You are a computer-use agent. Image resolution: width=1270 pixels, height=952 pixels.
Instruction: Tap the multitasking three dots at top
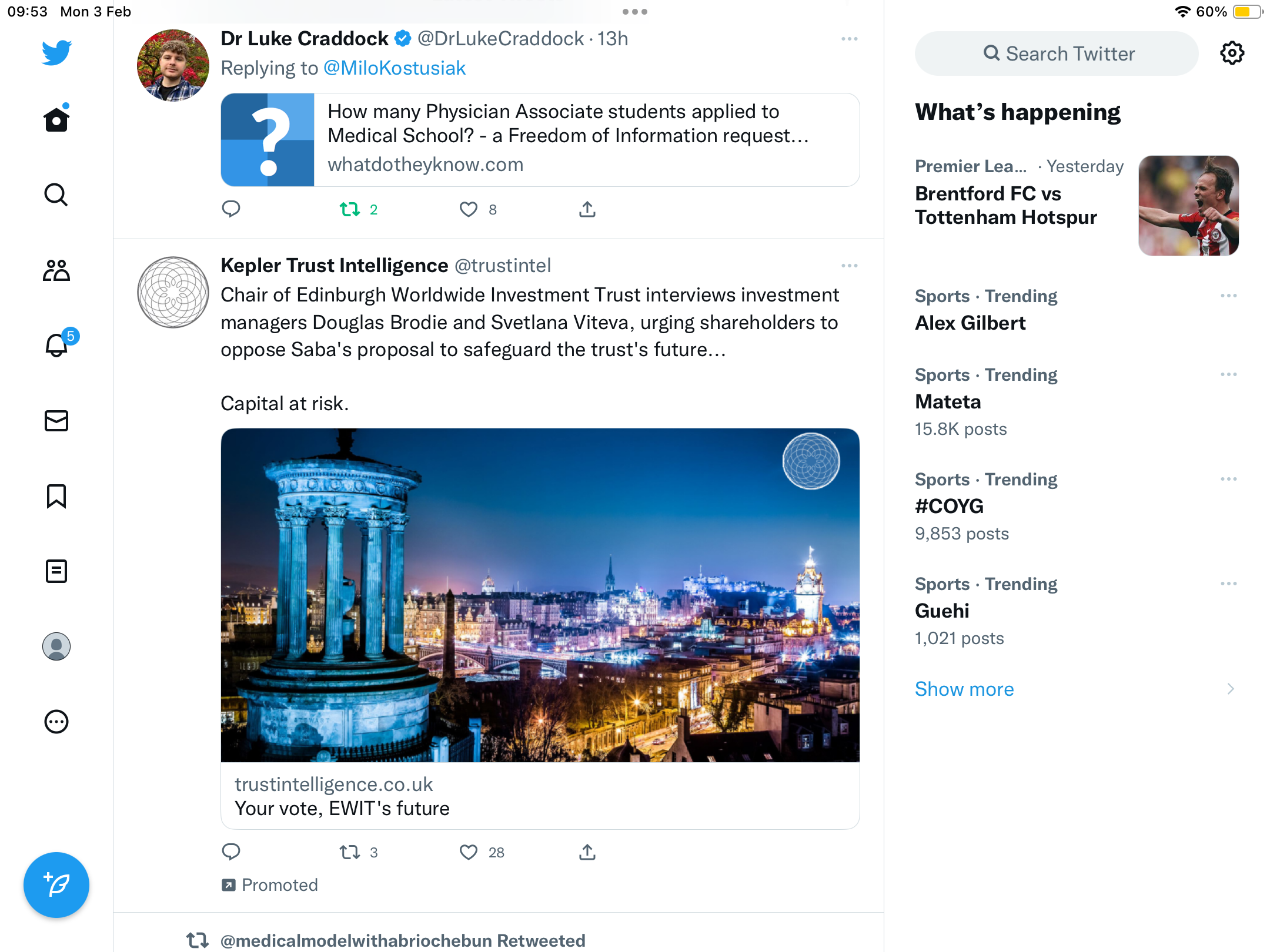[x=635, y=12]
